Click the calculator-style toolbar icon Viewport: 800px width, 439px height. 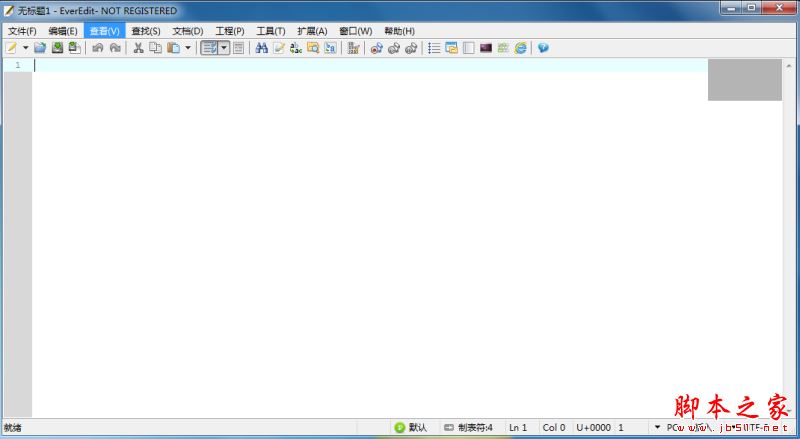[x=353, y=48]
